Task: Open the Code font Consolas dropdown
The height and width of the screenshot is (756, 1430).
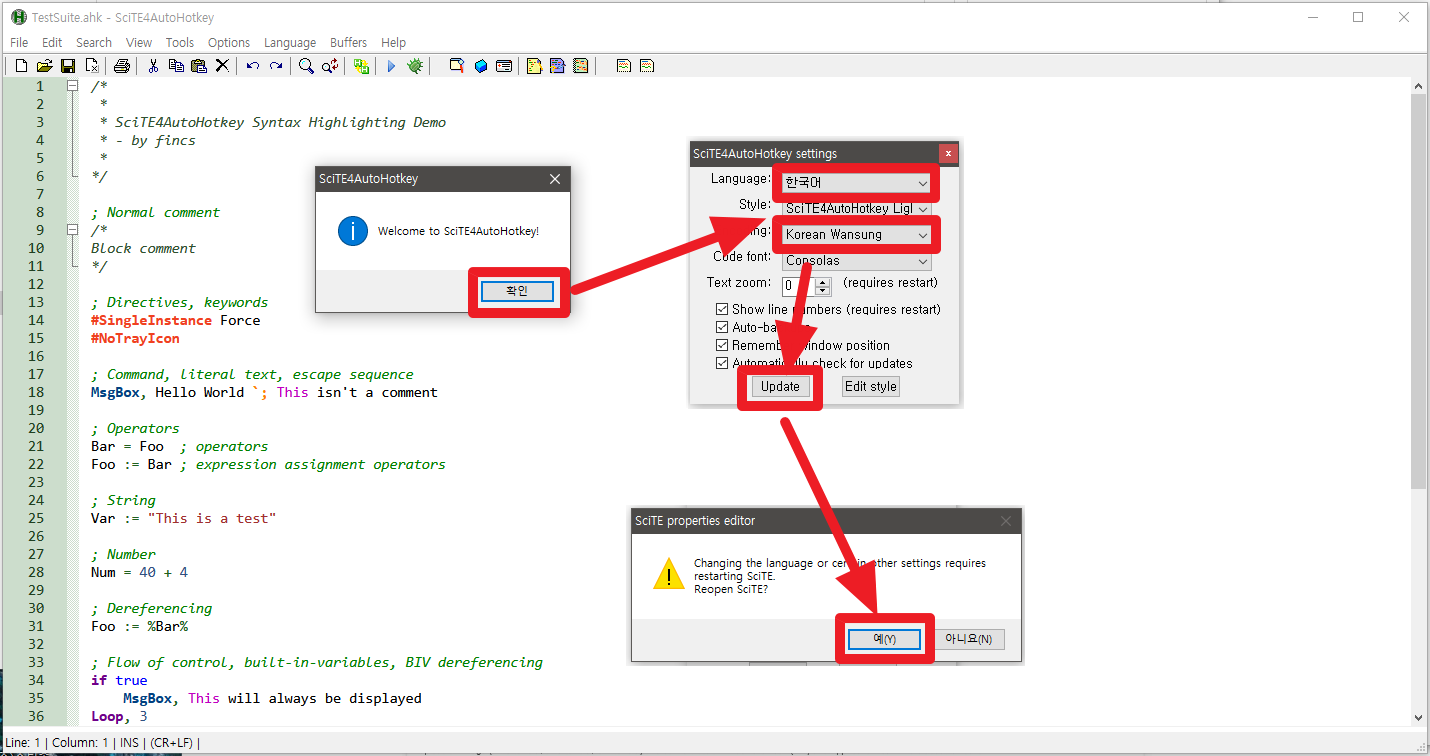Action: tap(856, 261)
